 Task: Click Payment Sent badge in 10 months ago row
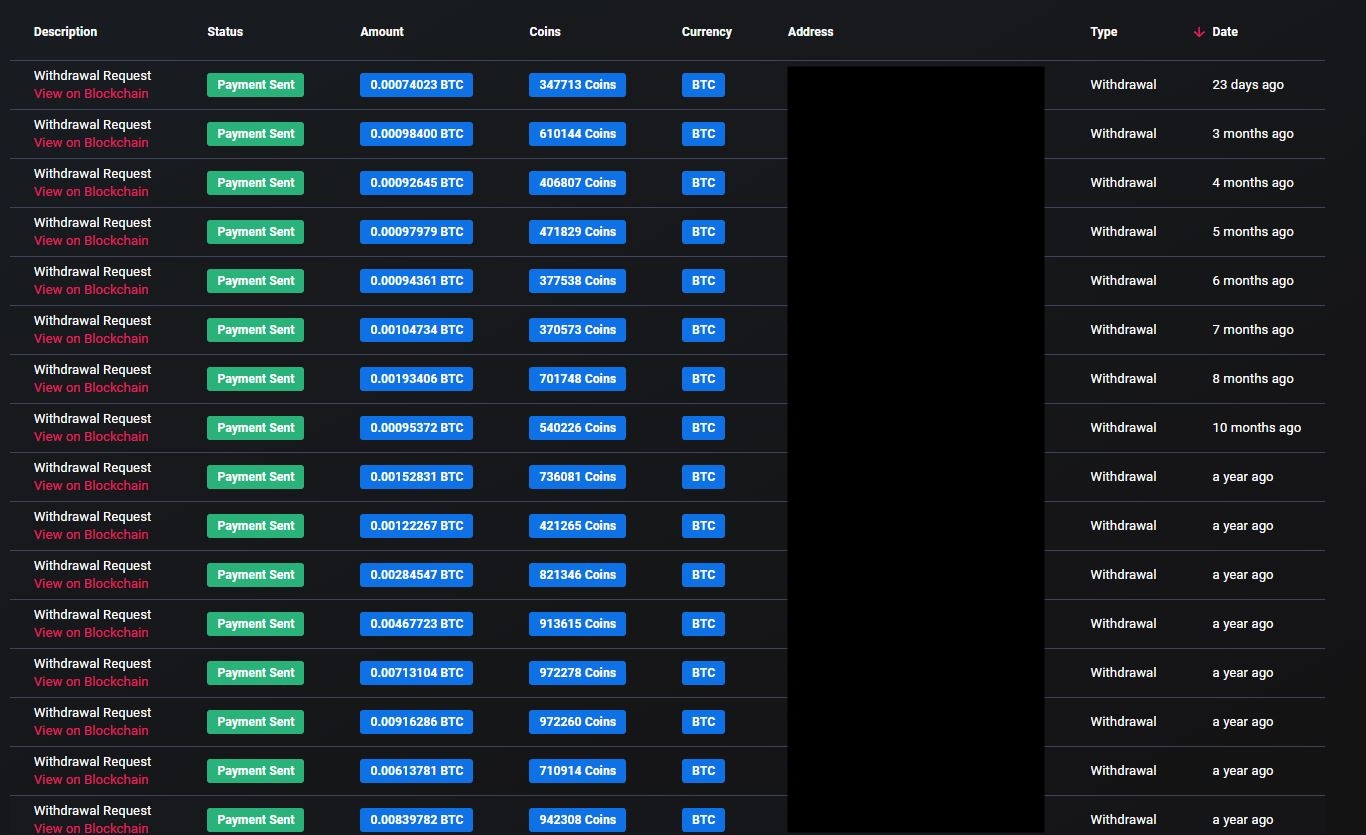(x=255, y=428)
